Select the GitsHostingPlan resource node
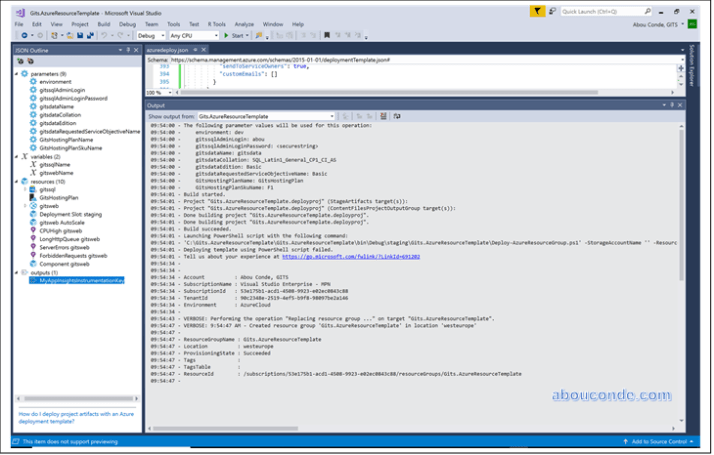714x455 pixels. coord(60,198)
